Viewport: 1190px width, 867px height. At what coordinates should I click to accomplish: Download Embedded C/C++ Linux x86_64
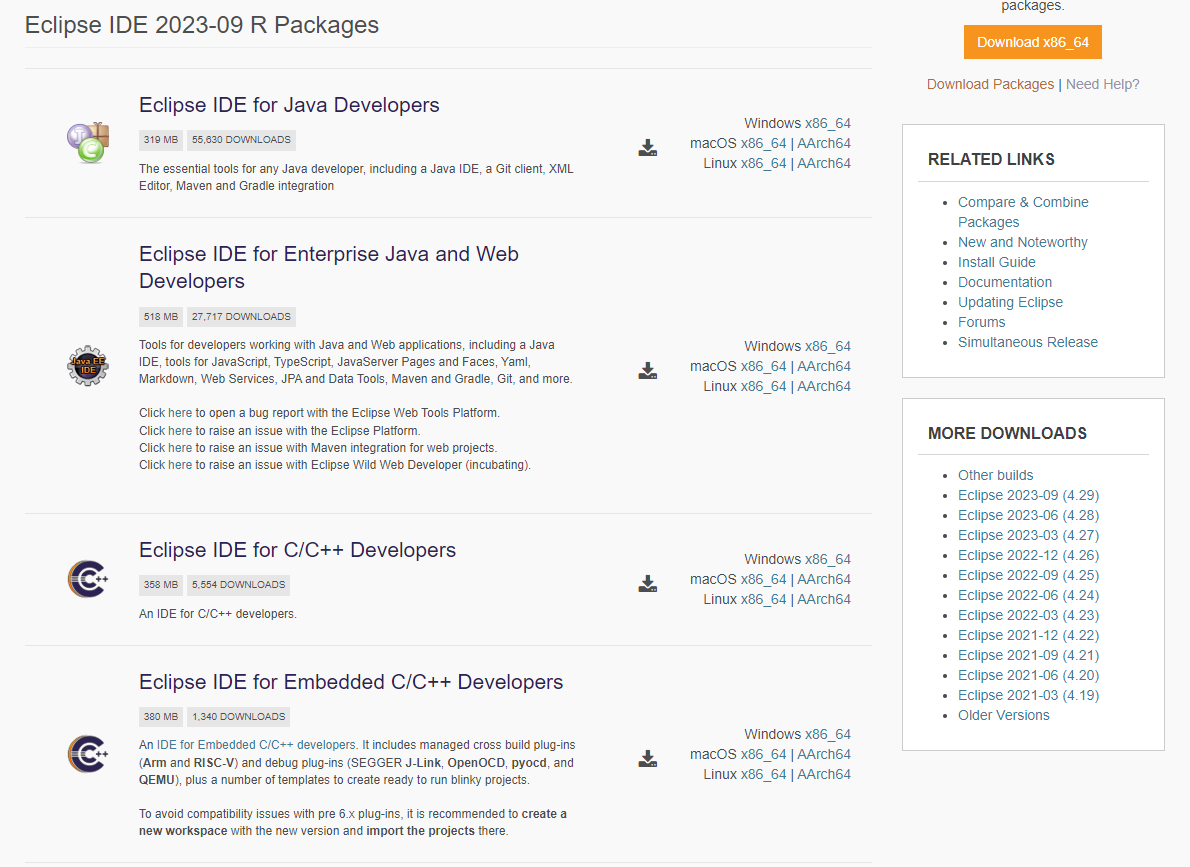(x=763, y=774)
